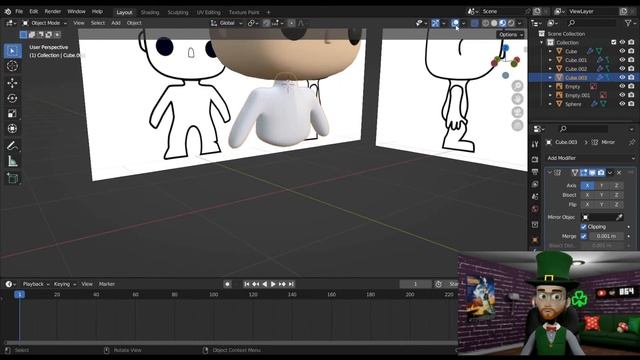Open the Edit menu
640x360 pixels.
pyautogui.click(x=34, y=11)
